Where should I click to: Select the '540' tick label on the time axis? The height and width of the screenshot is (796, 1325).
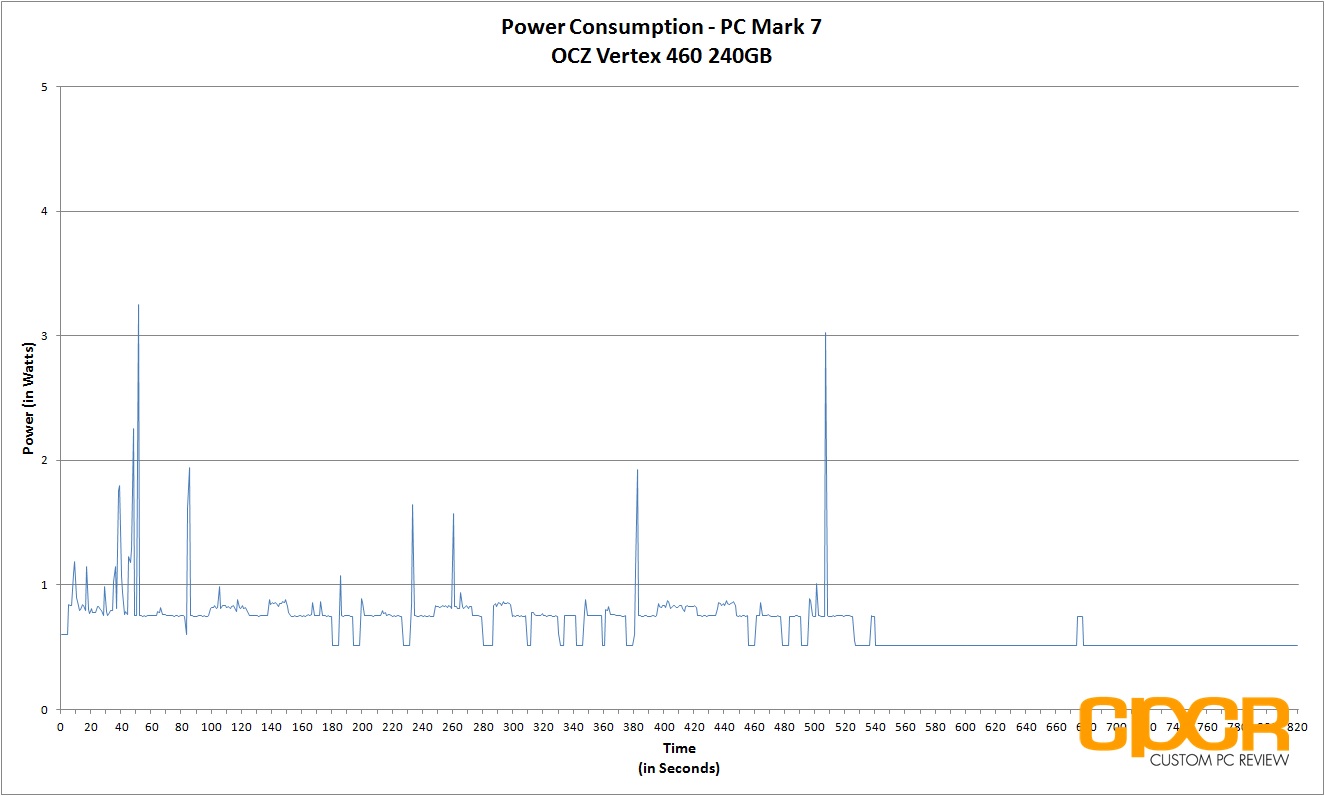874,727
